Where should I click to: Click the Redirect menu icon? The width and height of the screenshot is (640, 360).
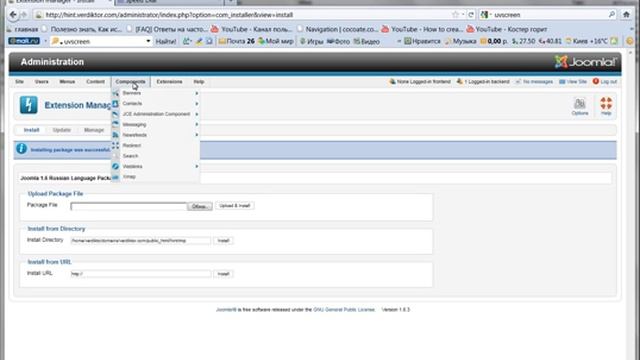pyautogui.click(x=116, y=145)
